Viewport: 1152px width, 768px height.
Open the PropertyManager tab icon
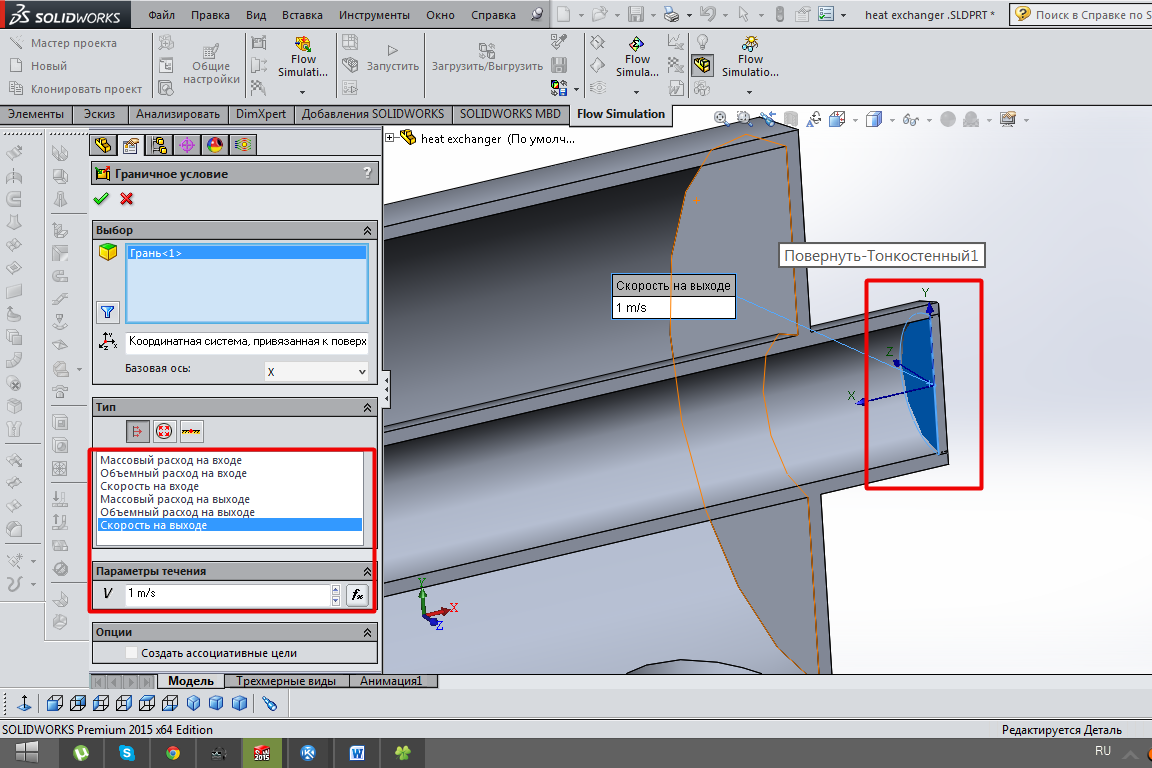click(x=131, y=145)
